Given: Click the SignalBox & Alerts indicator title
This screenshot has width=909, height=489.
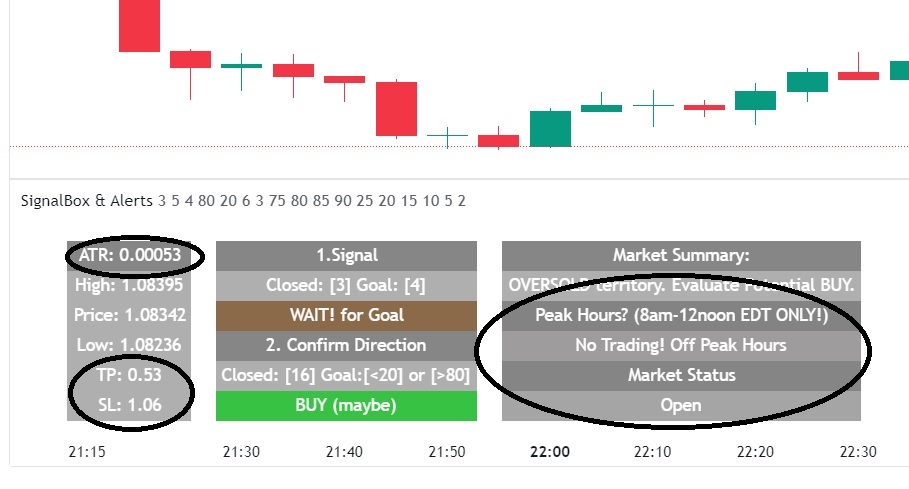Looking at the screenshot, I should [x=87, y=201].
